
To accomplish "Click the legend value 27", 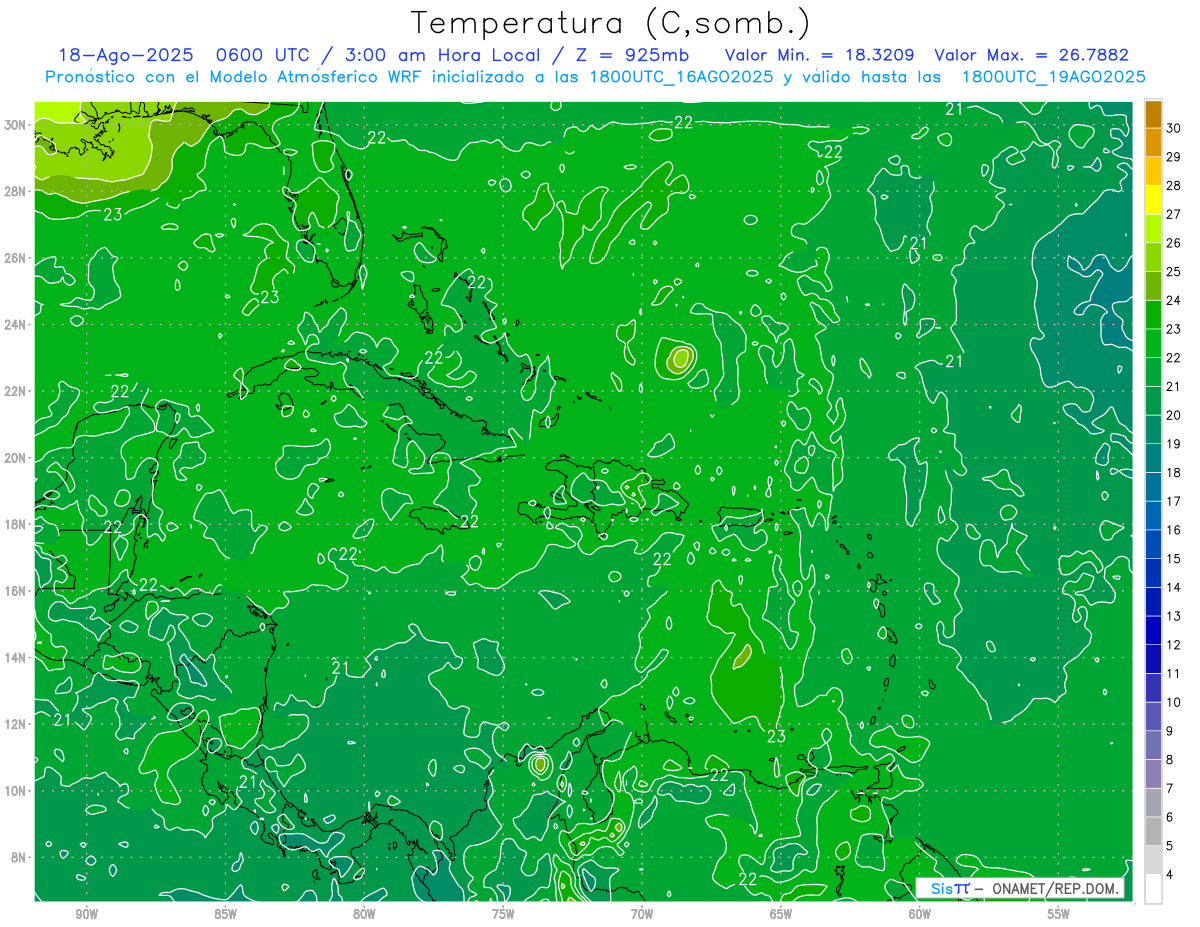I will pos(1174,214).
